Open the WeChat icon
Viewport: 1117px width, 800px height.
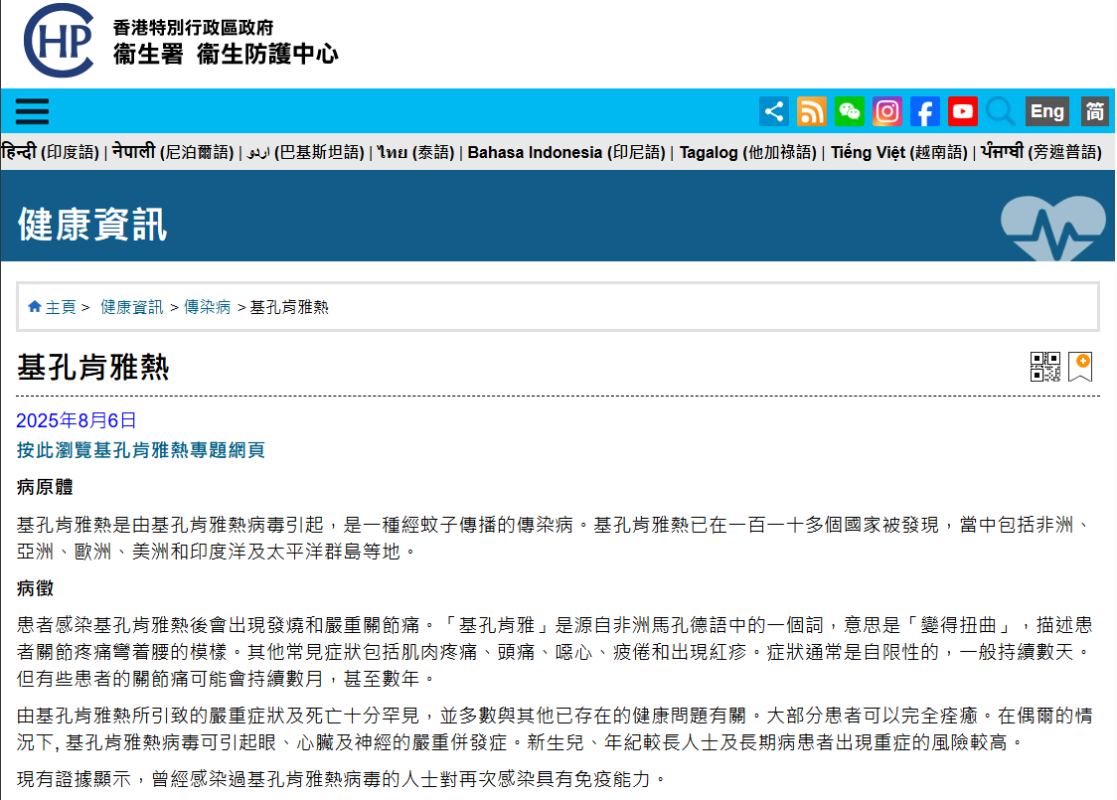tap(849, 111)
